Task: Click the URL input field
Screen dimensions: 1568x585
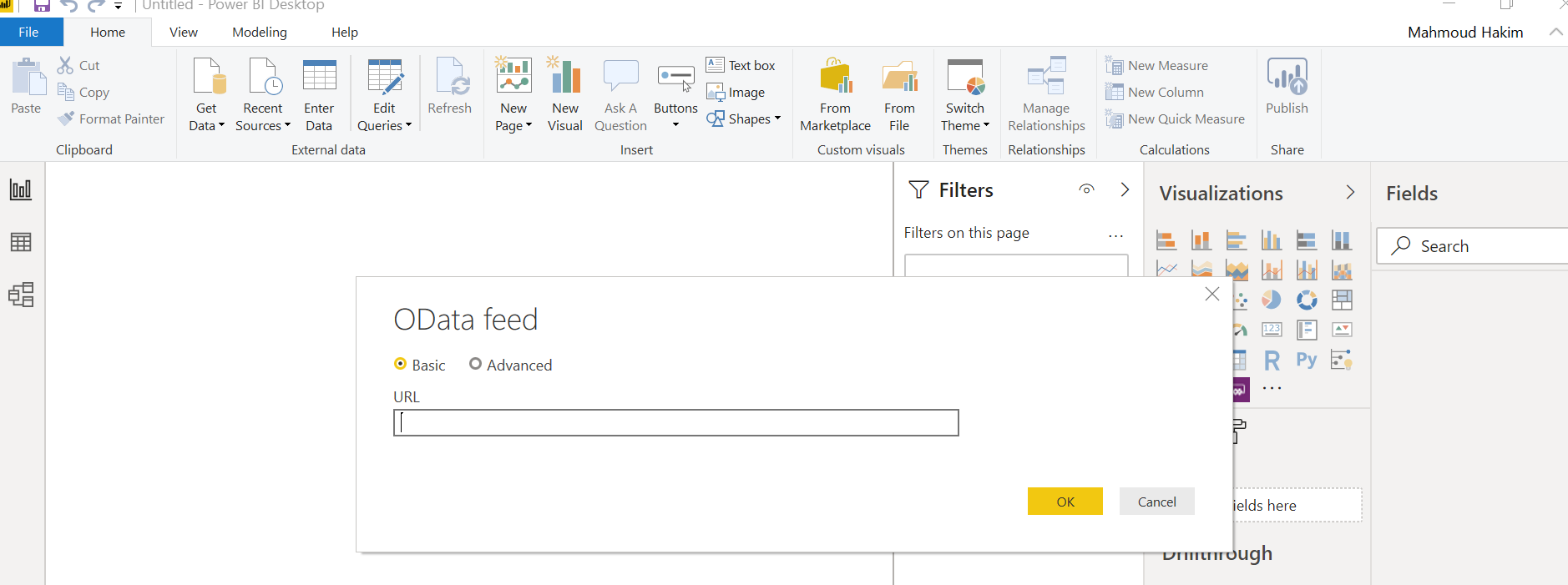Action: (676, 422)
